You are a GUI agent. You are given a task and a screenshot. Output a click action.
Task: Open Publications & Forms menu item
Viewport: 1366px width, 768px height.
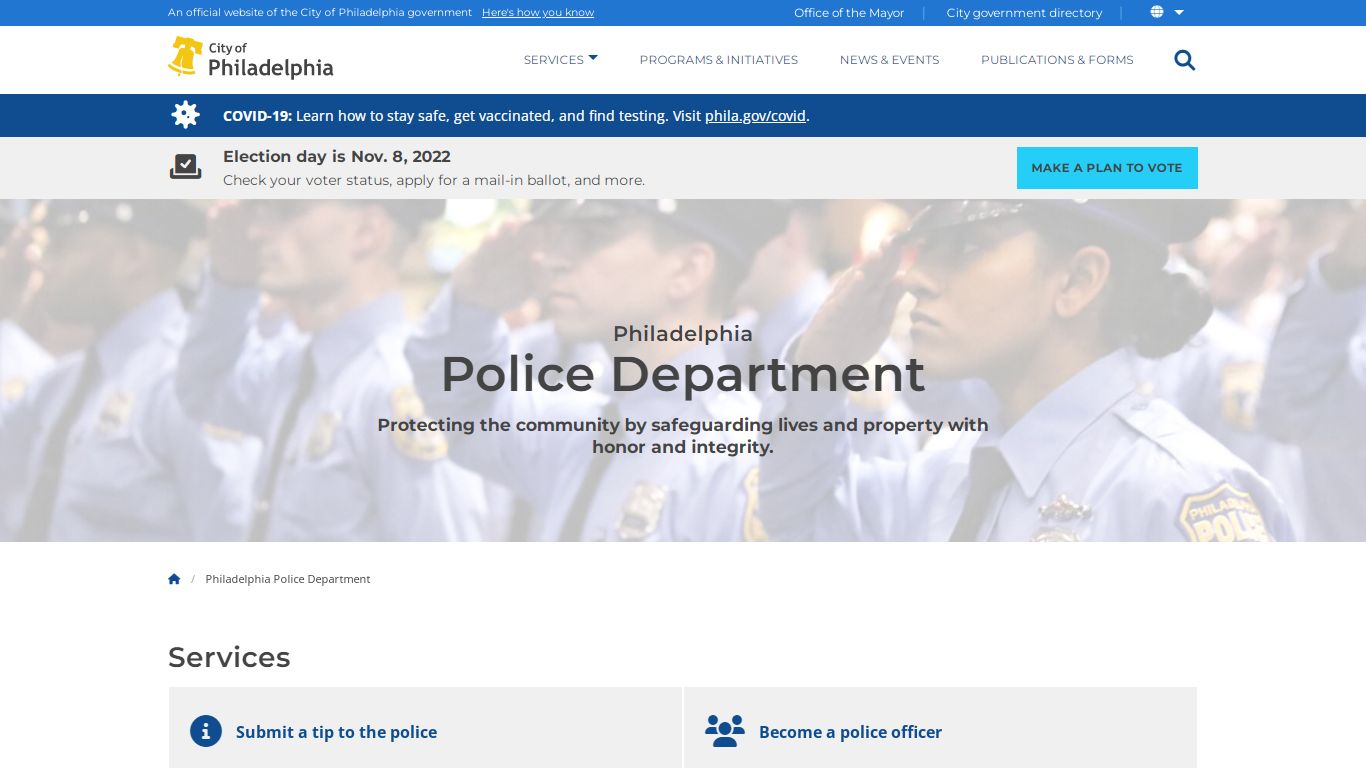[1057, 60]
